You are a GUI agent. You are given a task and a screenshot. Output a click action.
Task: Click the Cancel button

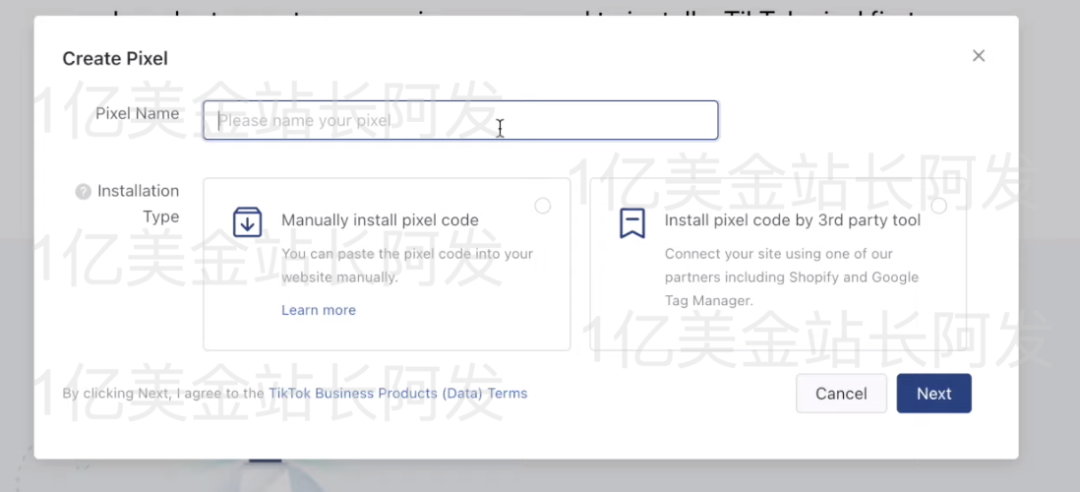coord(841,393)
